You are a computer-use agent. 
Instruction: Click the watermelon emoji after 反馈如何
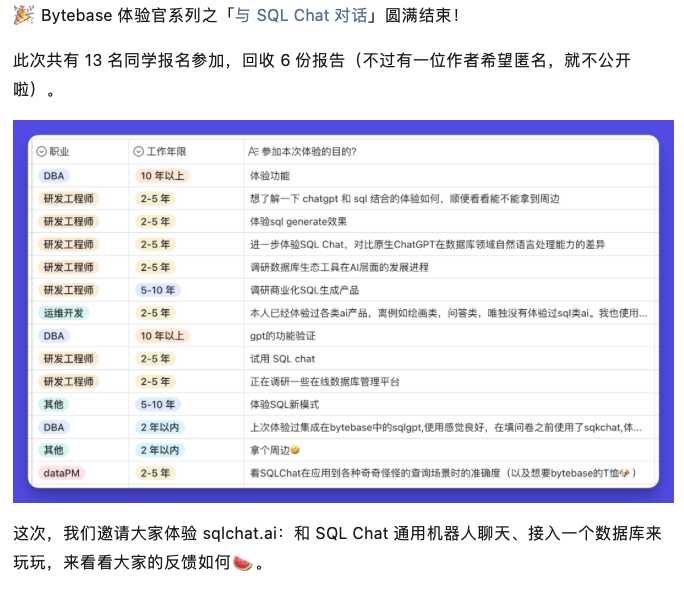[x=243, y=563]
